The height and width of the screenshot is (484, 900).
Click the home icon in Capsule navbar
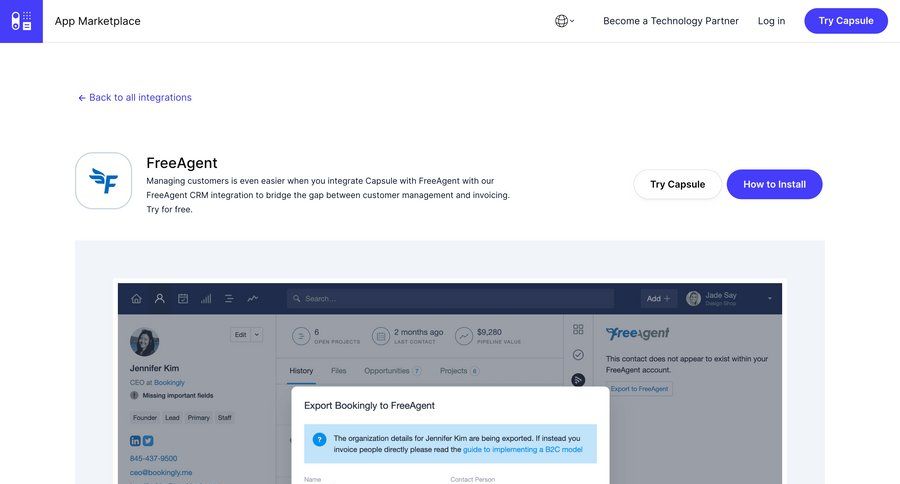[136, 298]
